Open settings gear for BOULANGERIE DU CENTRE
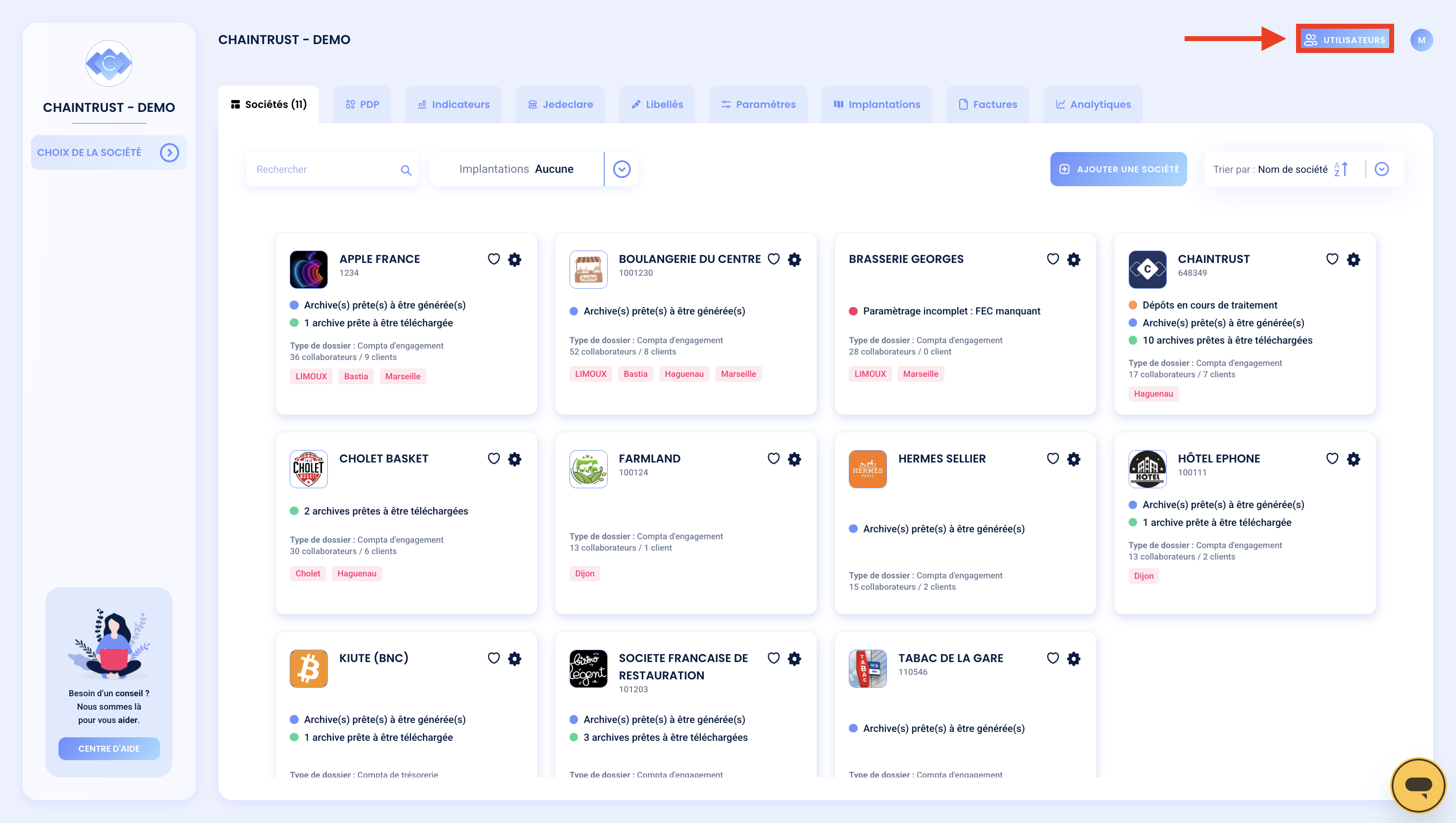The image size is (1456, 823). click(x=794, y=259)
